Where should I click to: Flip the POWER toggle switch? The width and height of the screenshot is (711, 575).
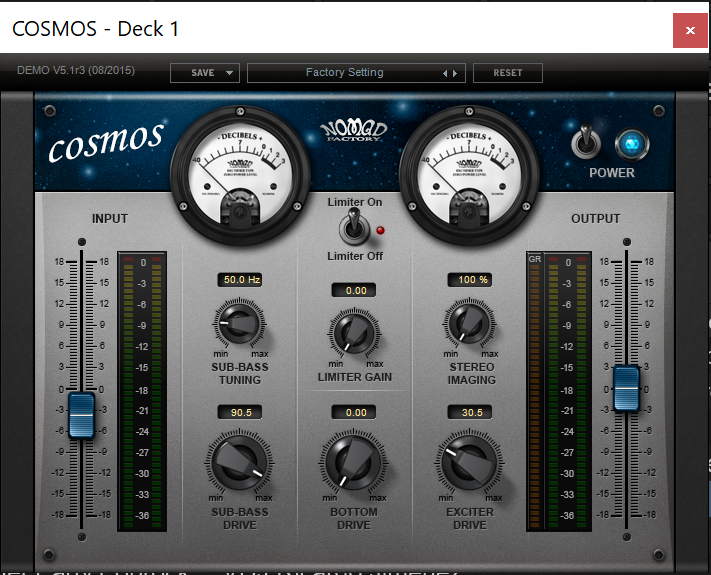click(586, 141)
